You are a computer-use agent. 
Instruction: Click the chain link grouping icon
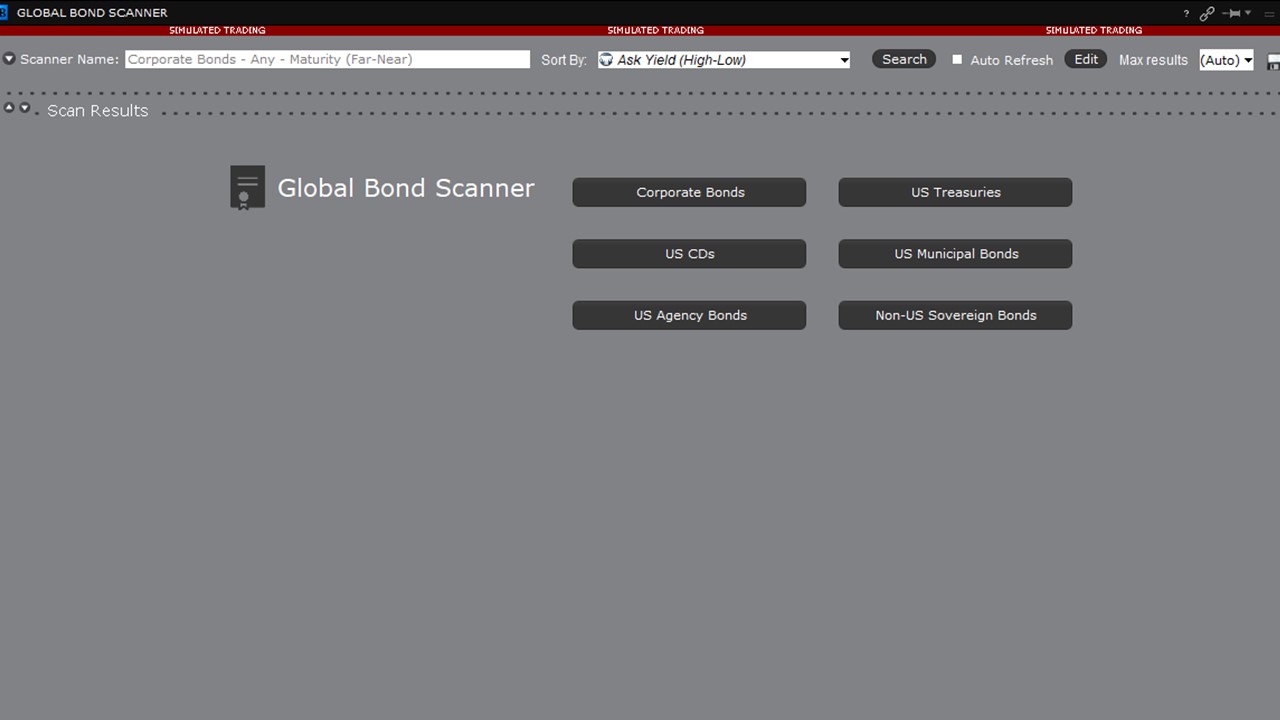(x=1207, y=13)
